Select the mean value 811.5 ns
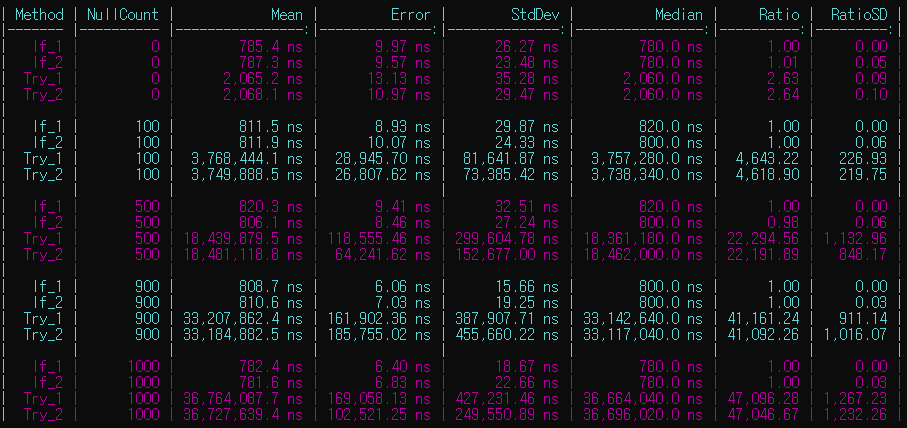Viewport: 907px width, 428px height. coord(271,127)
